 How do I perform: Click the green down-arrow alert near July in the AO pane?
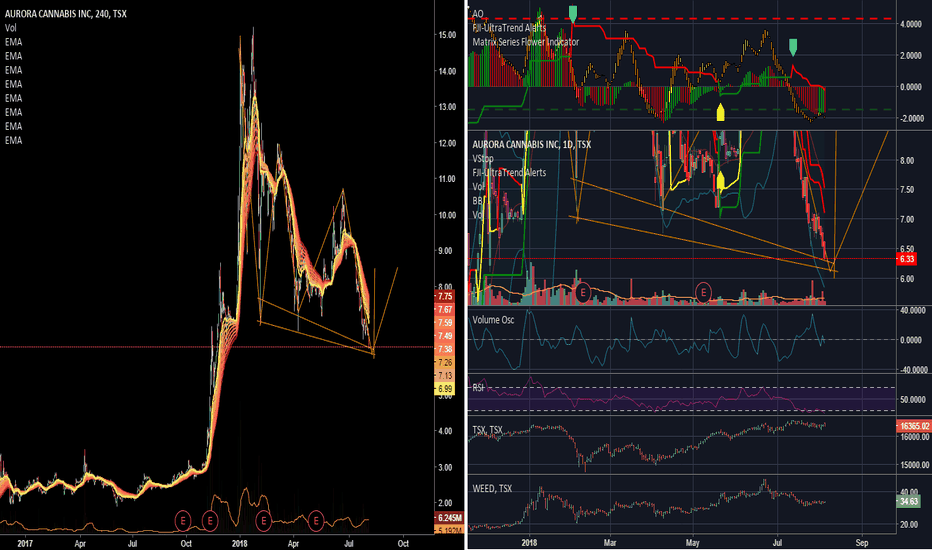[793, 48]
